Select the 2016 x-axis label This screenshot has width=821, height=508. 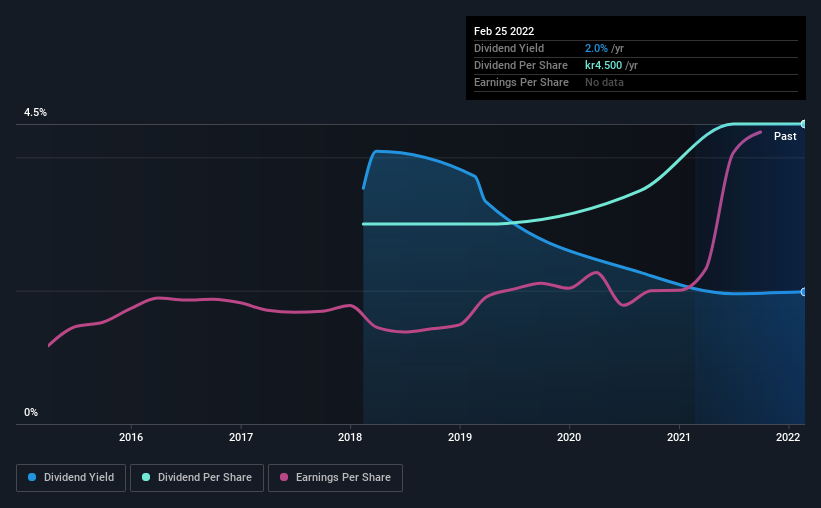[x=131, y=437]
